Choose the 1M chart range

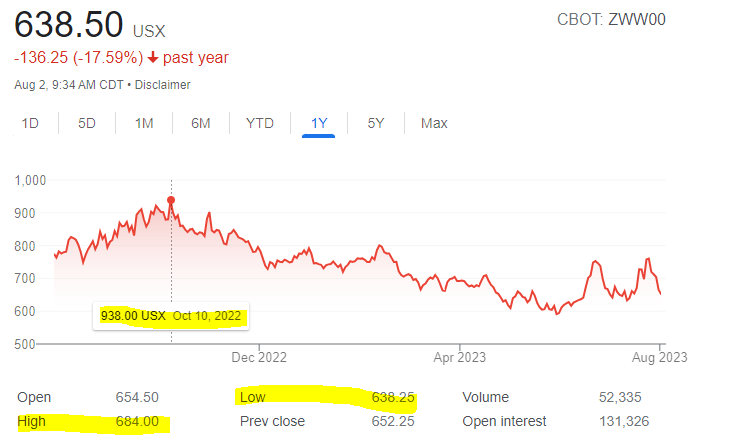144,123
